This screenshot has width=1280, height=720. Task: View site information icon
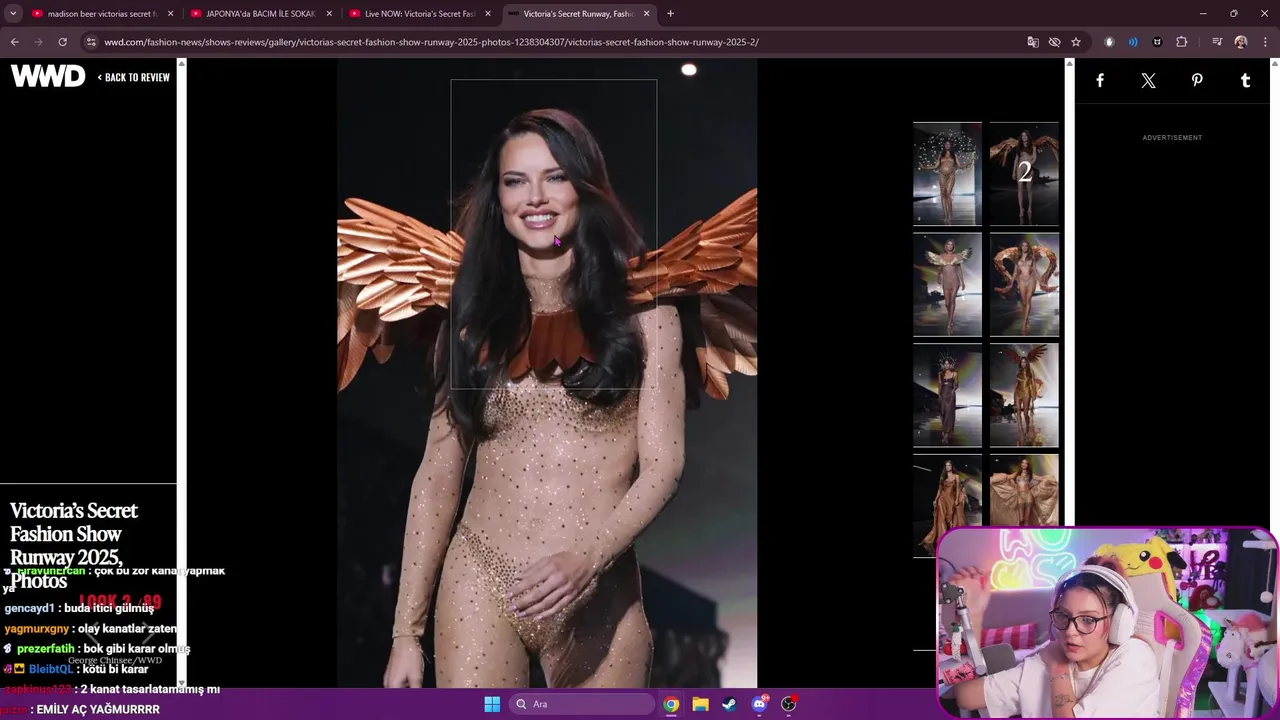click(x=91, y=42)
